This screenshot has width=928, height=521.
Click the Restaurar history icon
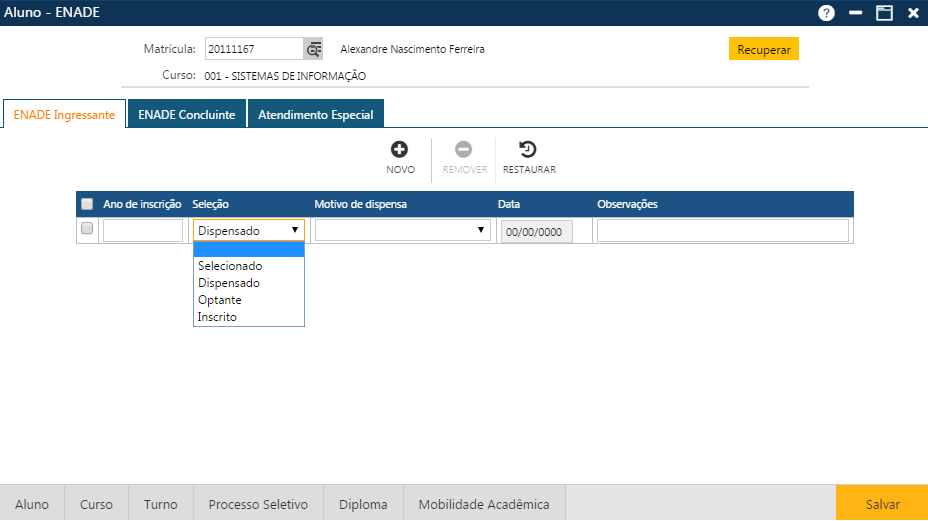click(528, 150)
